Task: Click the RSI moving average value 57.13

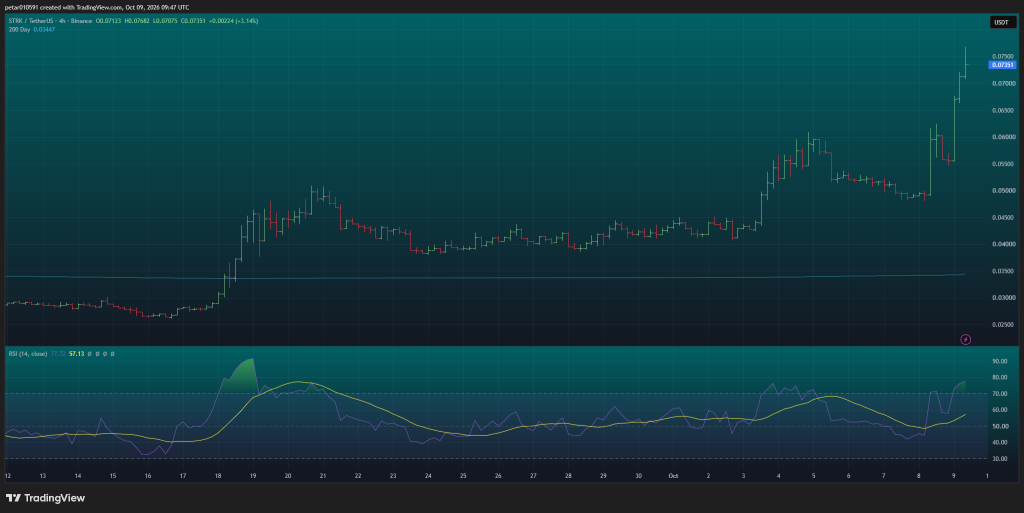Action: [76, 354]
